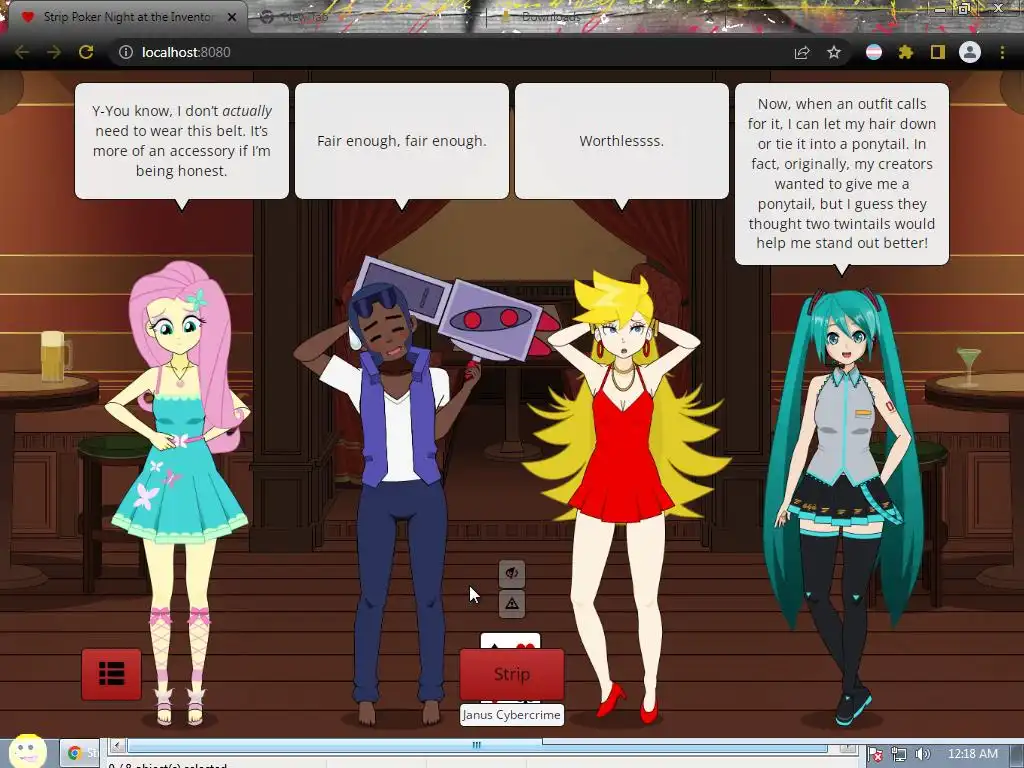Click the warning triangle report icon
The height and width of the screenshot is (768, 1024).
(x=512, y=603)
